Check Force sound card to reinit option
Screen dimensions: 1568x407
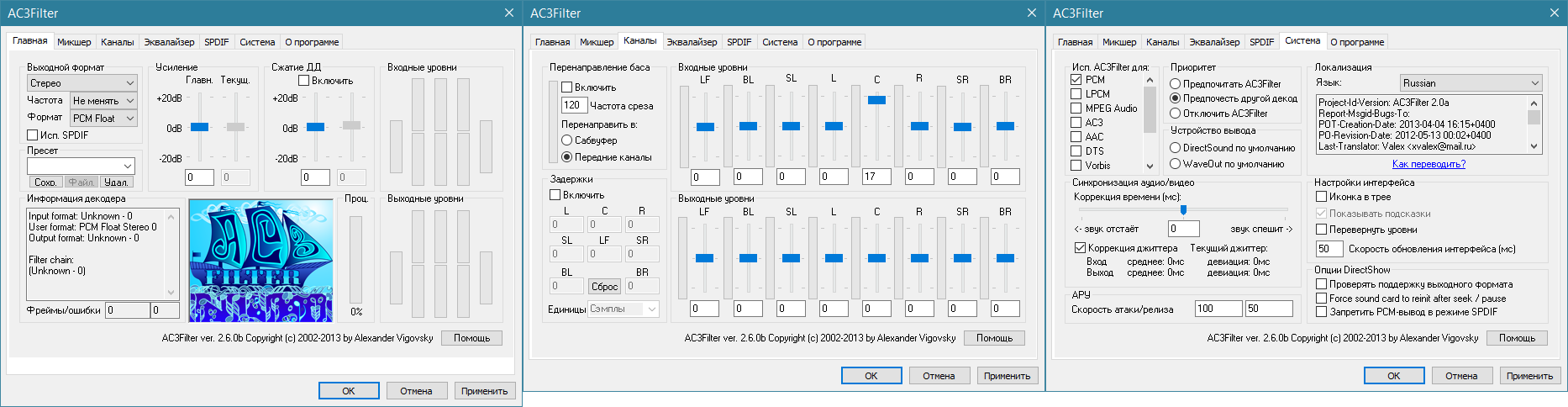1411,299
